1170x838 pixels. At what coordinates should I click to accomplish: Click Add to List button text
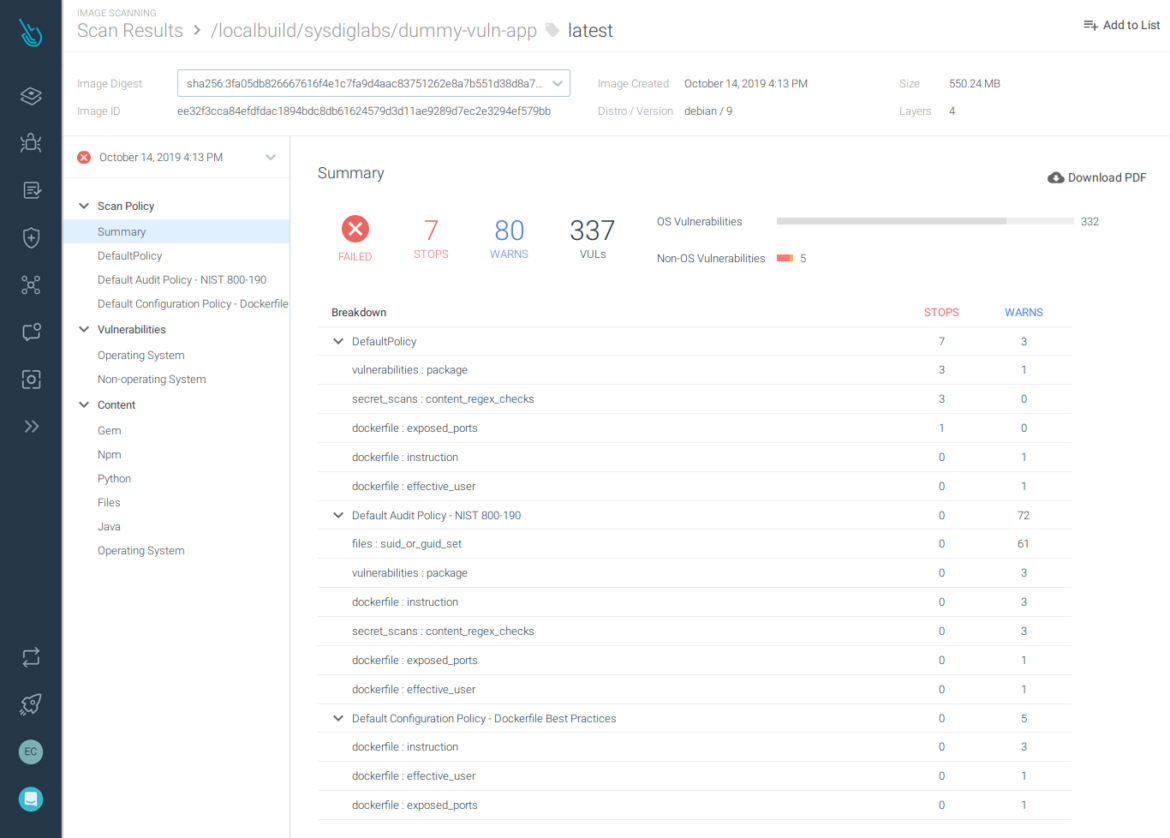click(x=1131, y=25)
